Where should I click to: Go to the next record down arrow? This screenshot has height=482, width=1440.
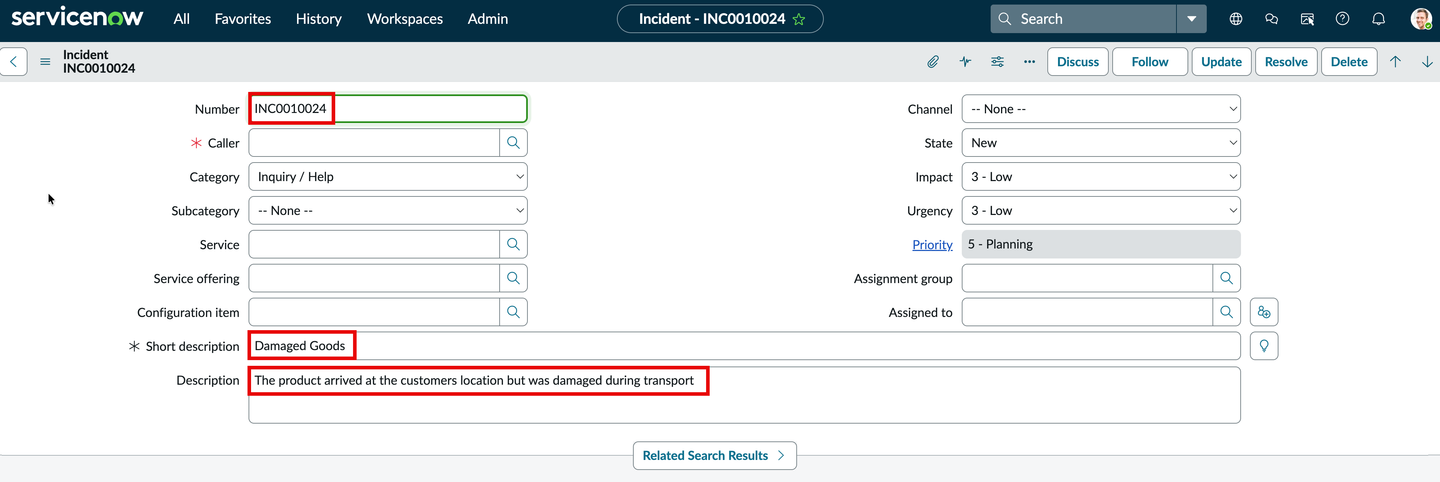(1427, 62)
